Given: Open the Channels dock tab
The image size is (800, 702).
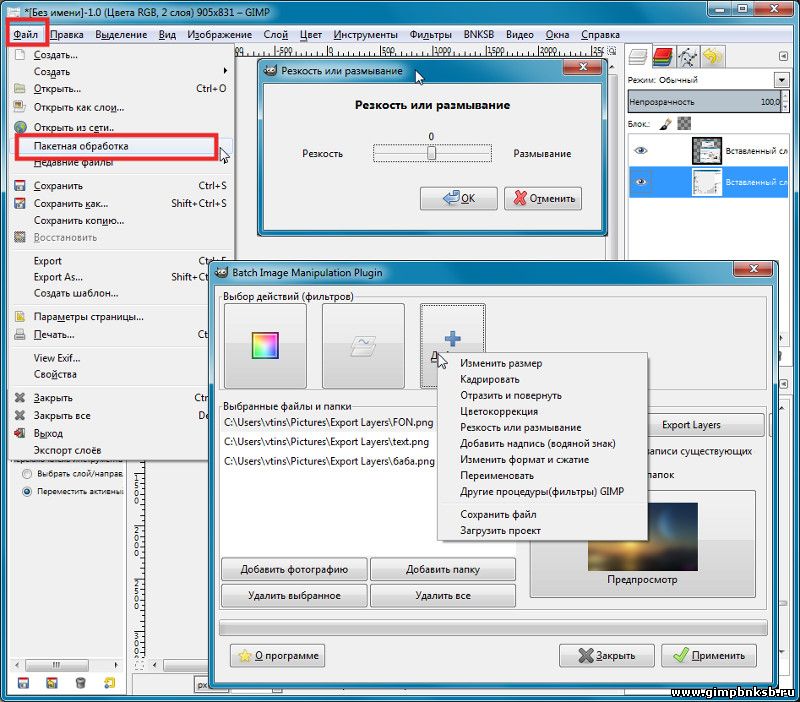Looking at the screenshot, I should [x=662, y=56].
